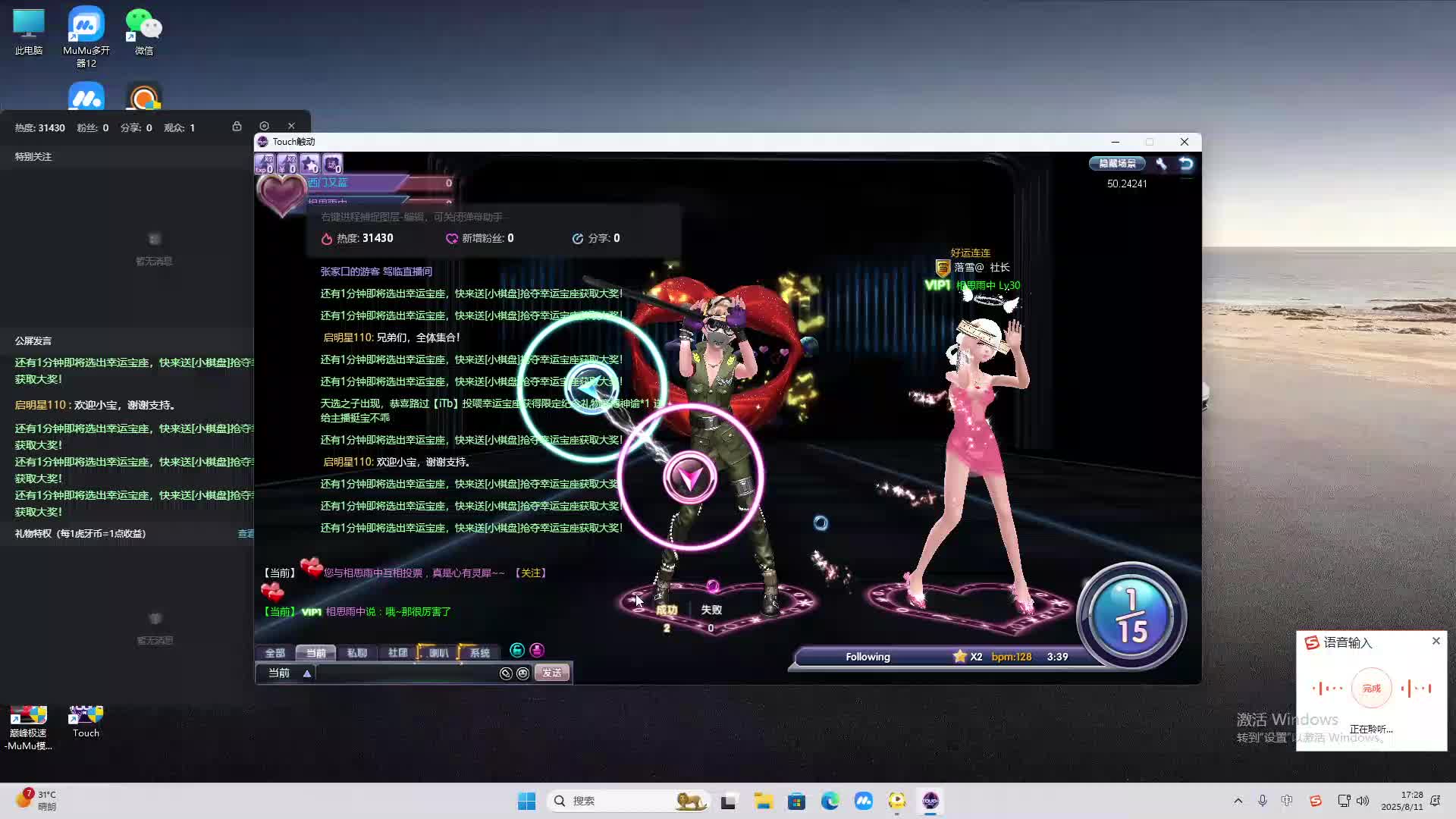Open the emoji smiley picker in chat

[523, 673]
